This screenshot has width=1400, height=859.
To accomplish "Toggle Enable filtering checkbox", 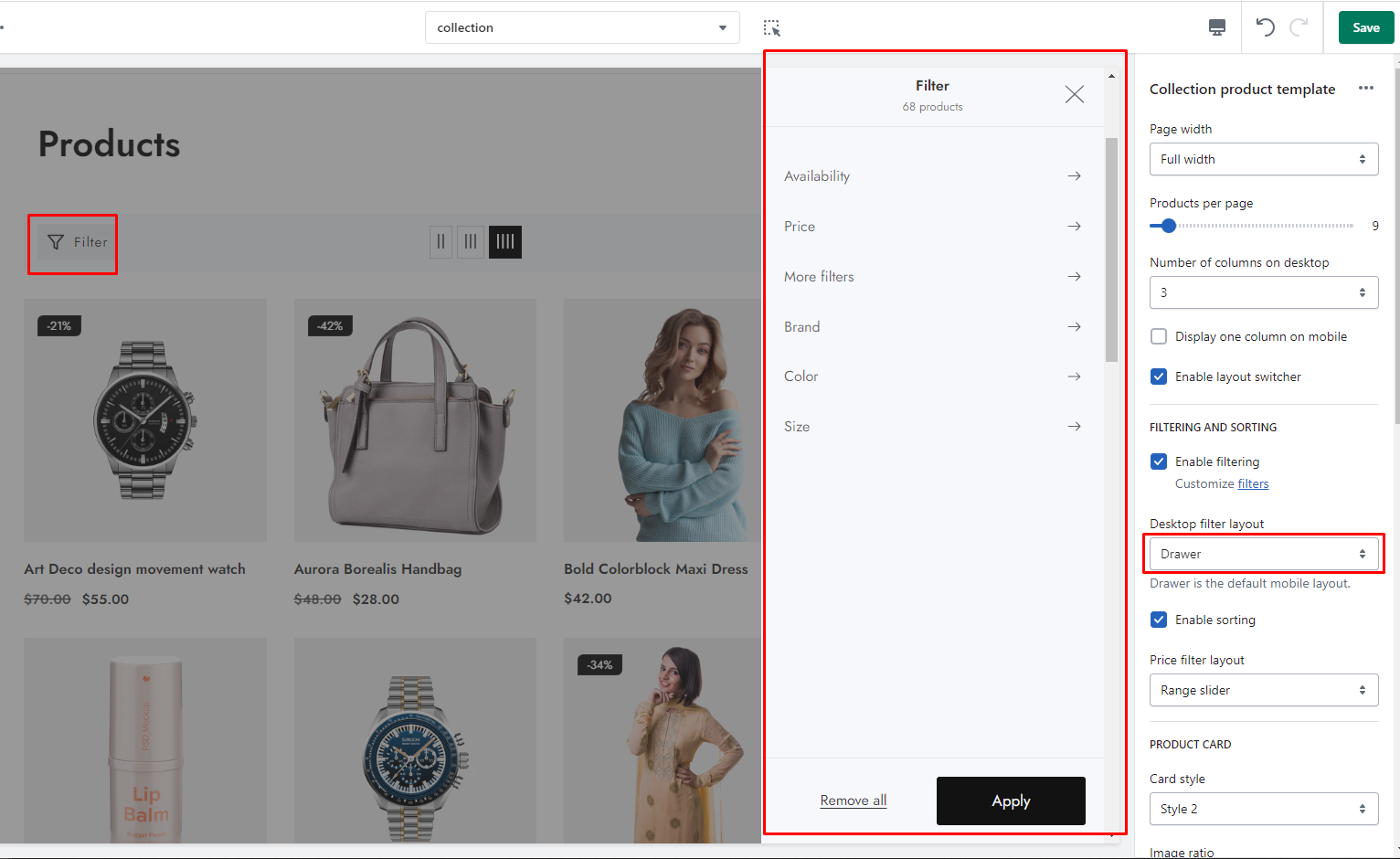I will click(1159, 461).
